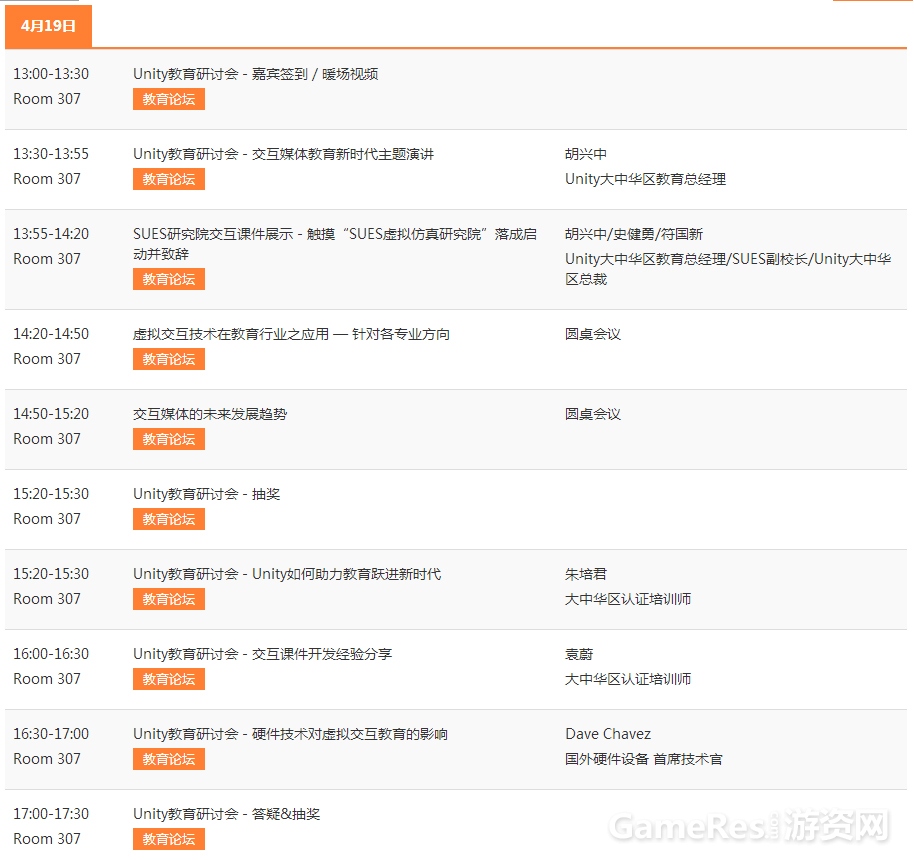
Task: Click 大中华区认证培训师 under 朱培君
Action: point(628,599)
